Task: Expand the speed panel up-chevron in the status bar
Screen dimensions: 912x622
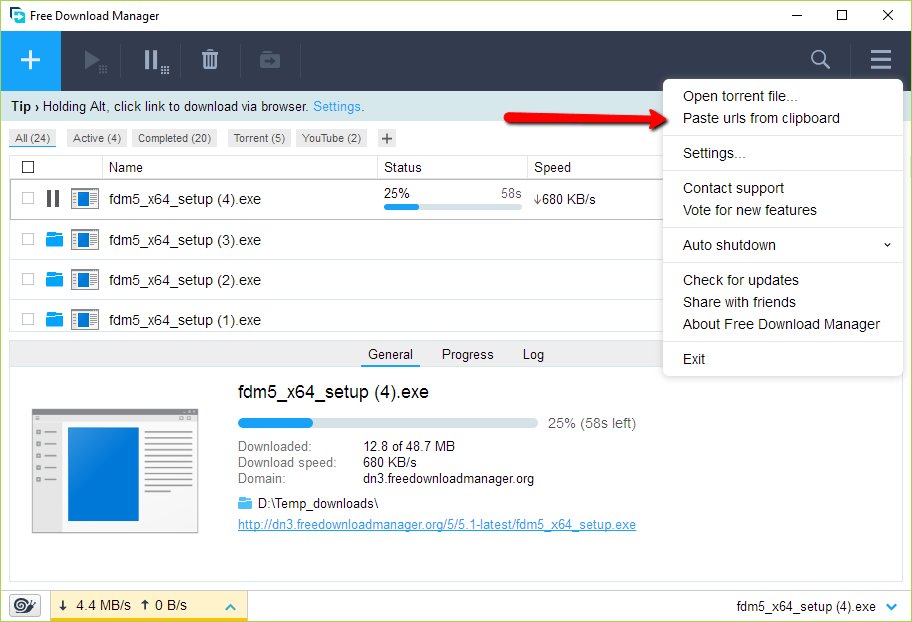Action: pos(230,607)
